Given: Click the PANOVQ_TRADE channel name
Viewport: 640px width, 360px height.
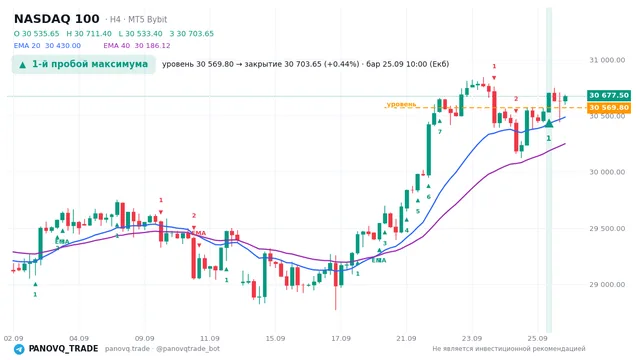Looking at the screenshot, I should (x=63, y=349).
